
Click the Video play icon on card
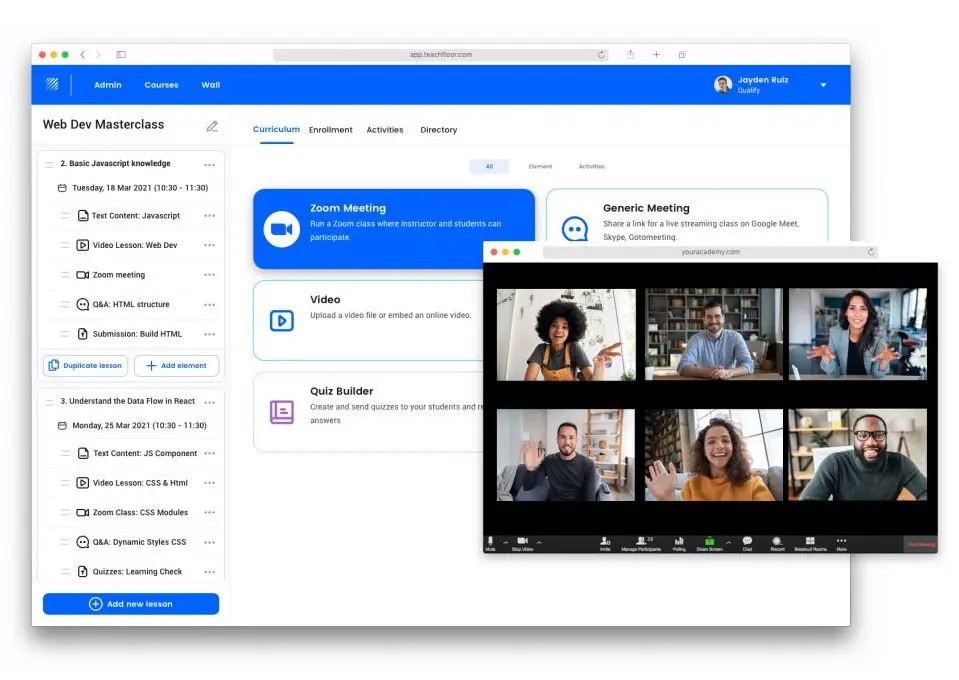coord(281,320)
